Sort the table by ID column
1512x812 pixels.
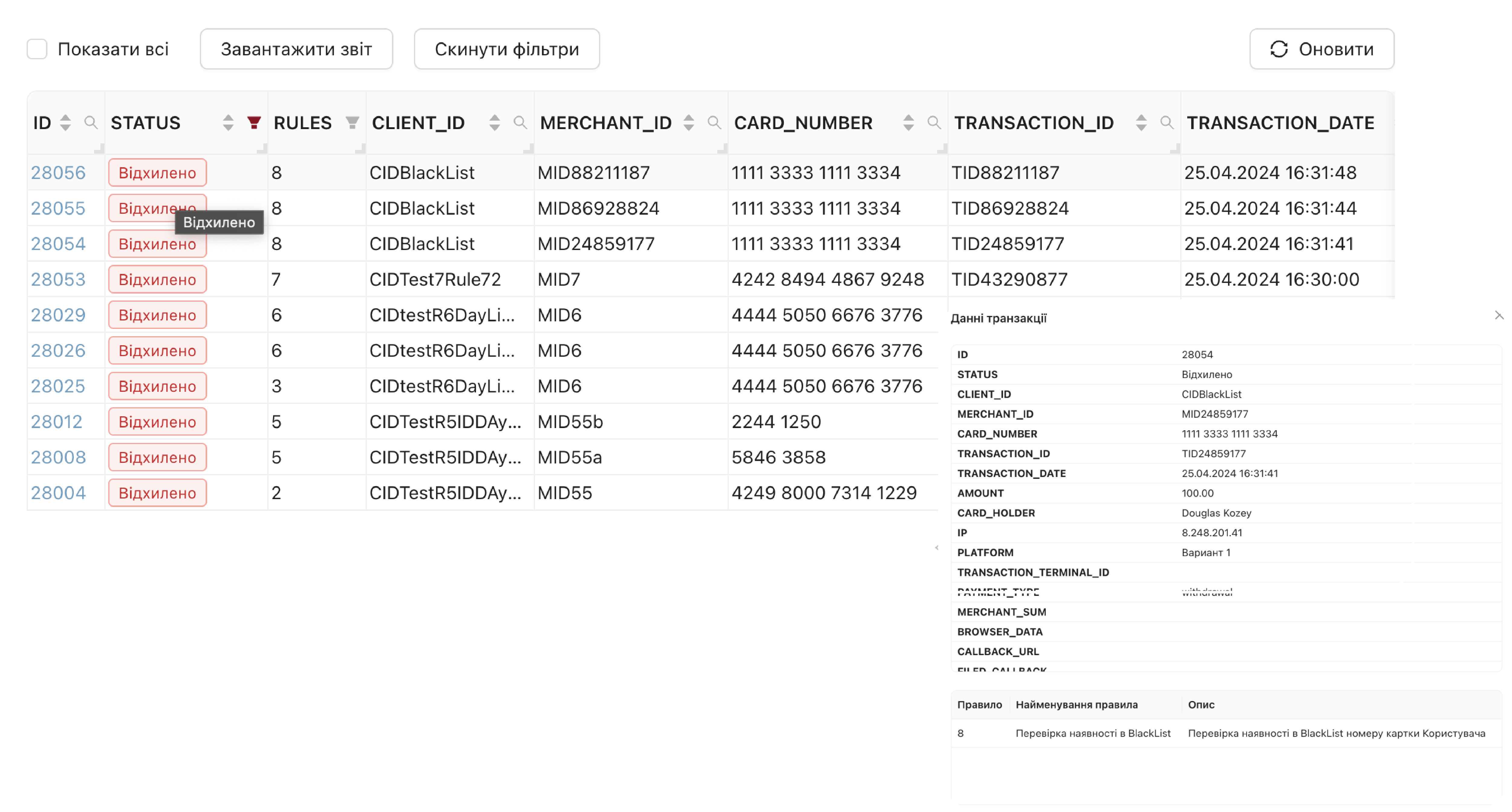[x=65, y=123]
